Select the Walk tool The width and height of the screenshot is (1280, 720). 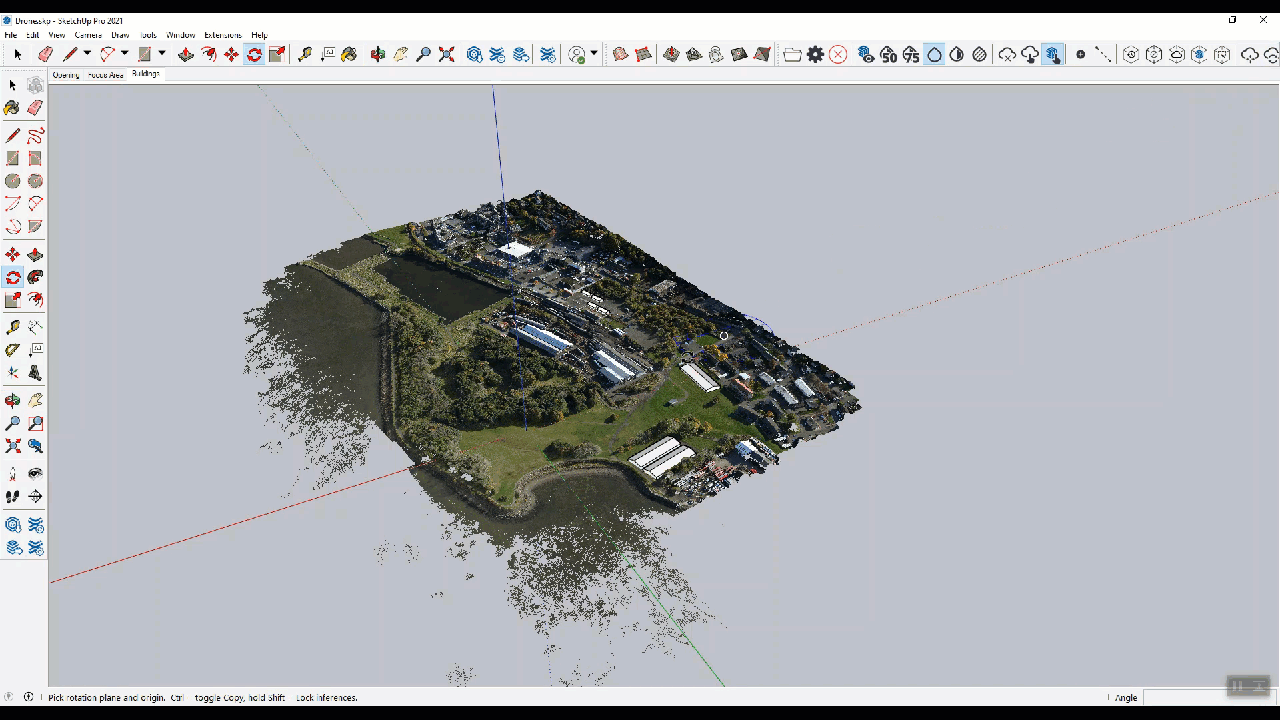pyautogui.click(x=13, y=496)
